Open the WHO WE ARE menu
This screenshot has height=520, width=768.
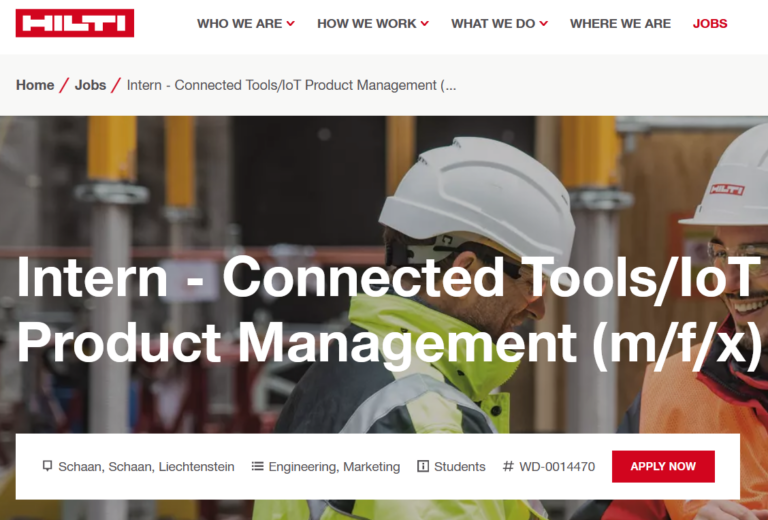click(240, 24)
